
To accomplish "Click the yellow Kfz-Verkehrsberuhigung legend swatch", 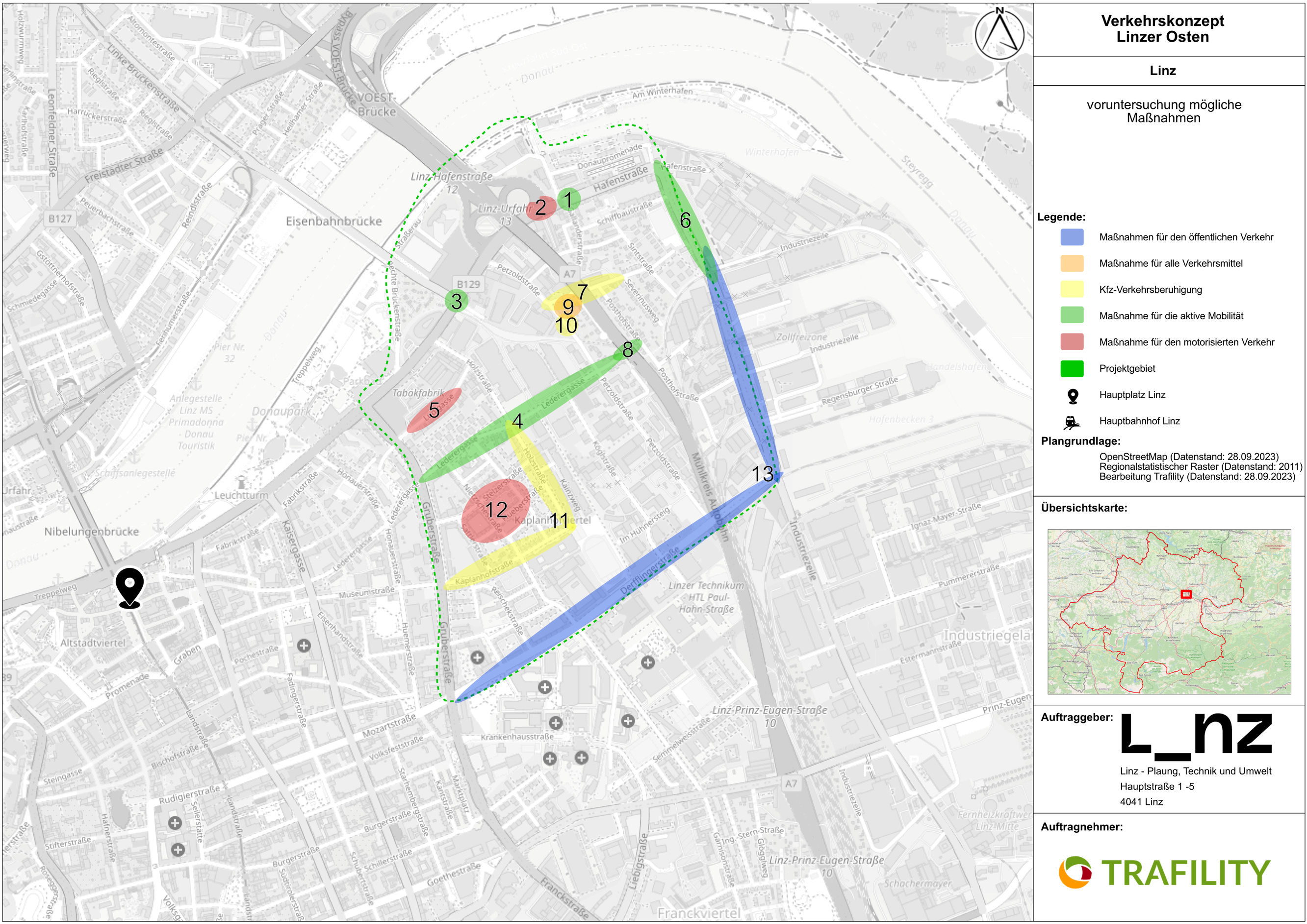I will pos(1072,289).
